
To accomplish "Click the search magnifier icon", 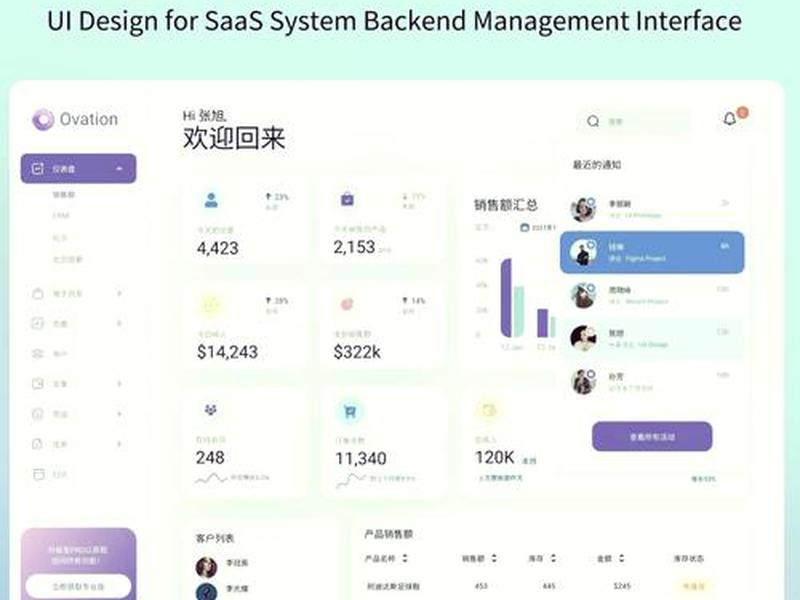I will (593, 121).
